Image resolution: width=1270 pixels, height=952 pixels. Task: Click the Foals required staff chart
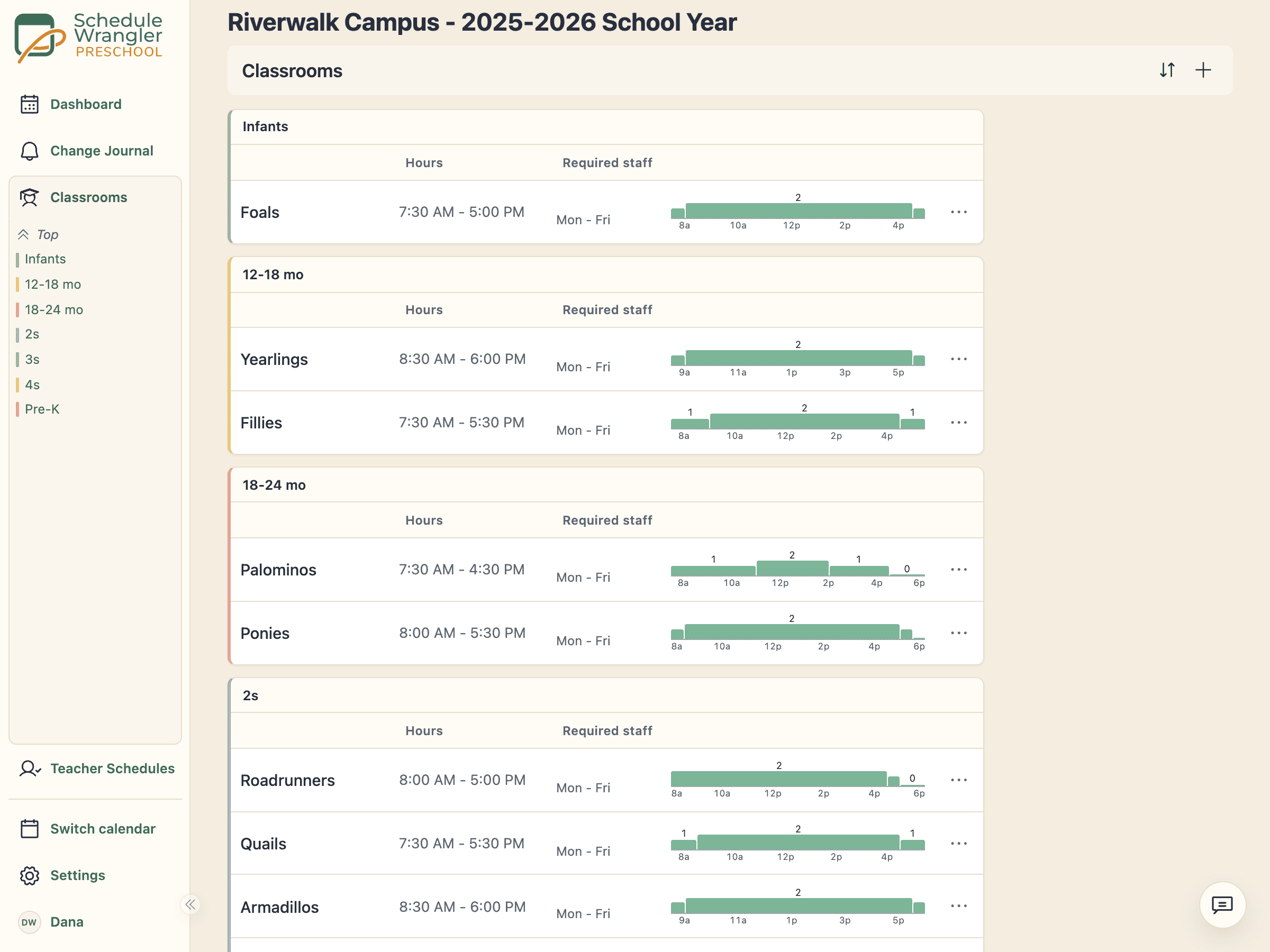[x=797, y=212]
